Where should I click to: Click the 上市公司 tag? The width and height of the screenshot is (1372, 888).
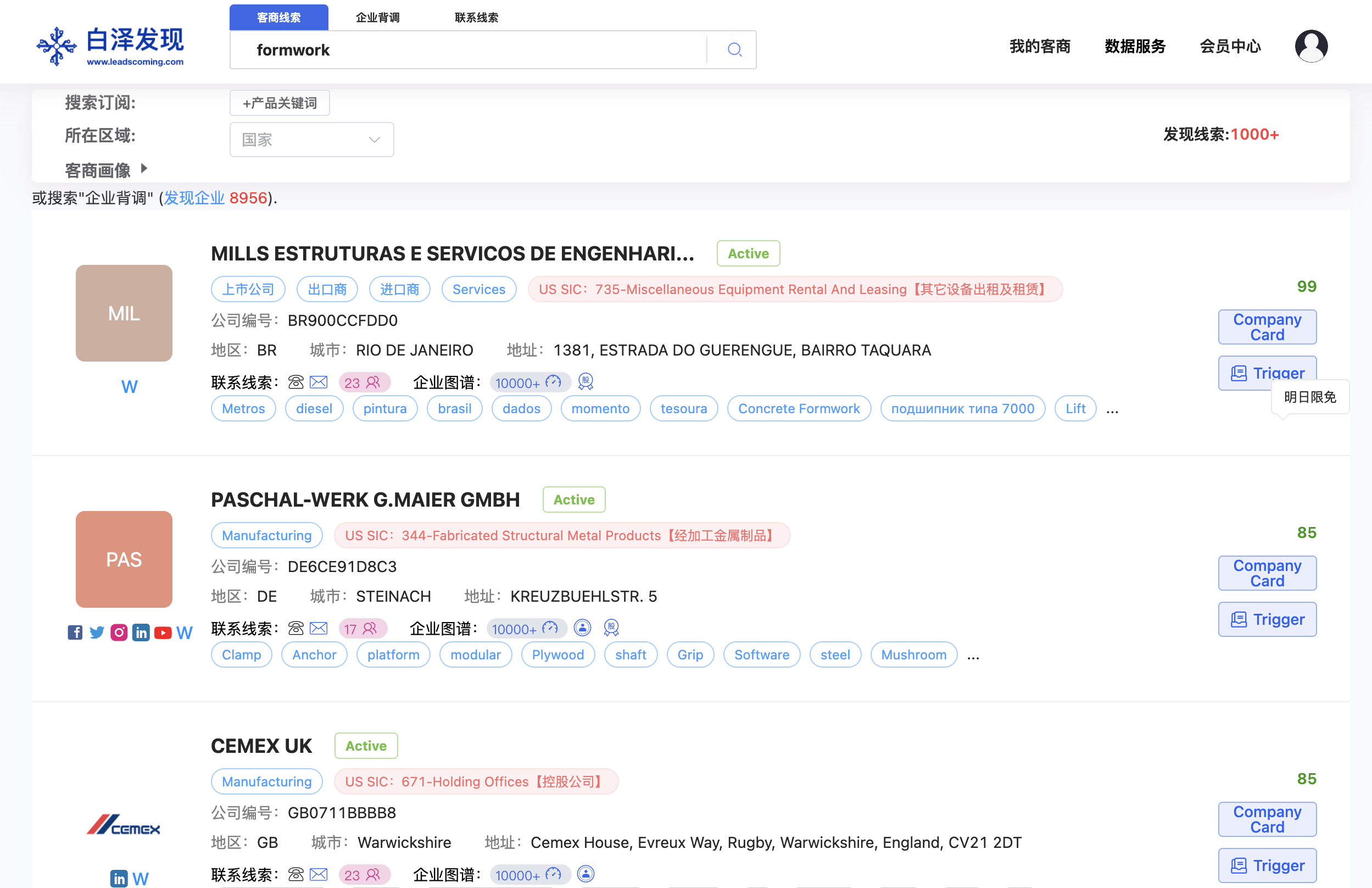click(248, 289)
